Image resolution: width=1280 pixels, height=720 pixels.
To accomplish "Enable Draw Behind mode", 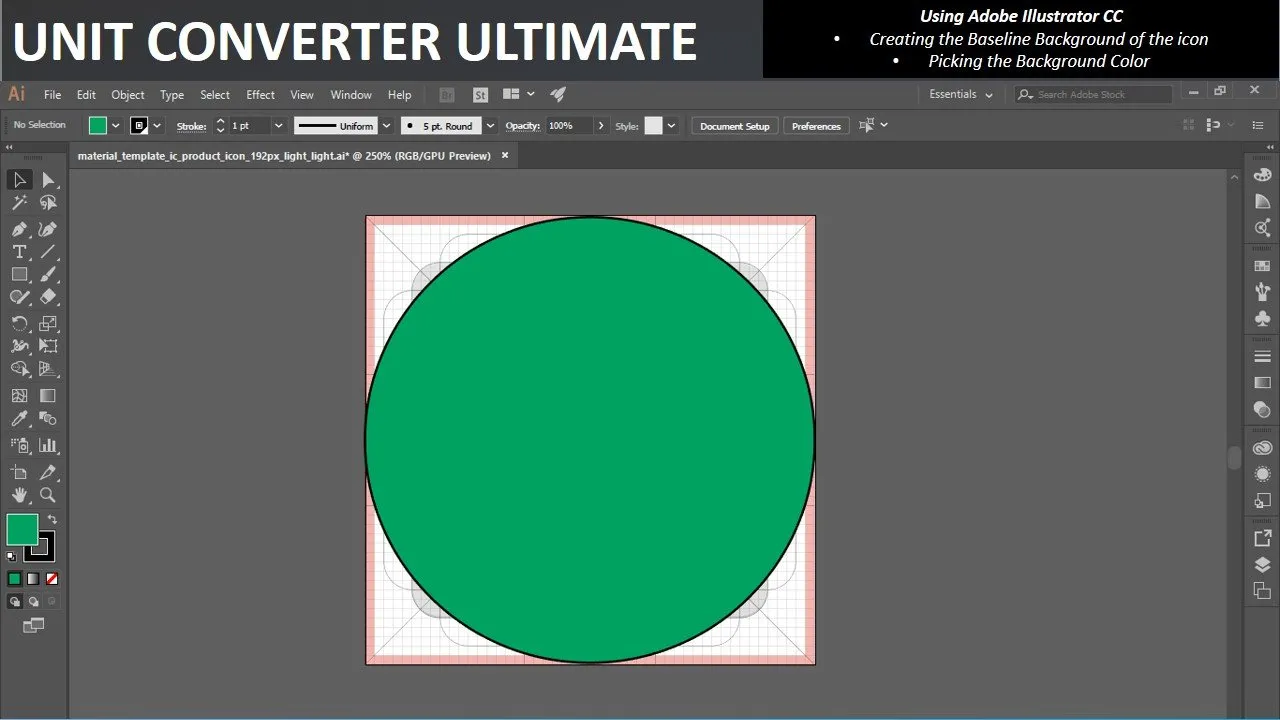I will [x=33, y=602].
